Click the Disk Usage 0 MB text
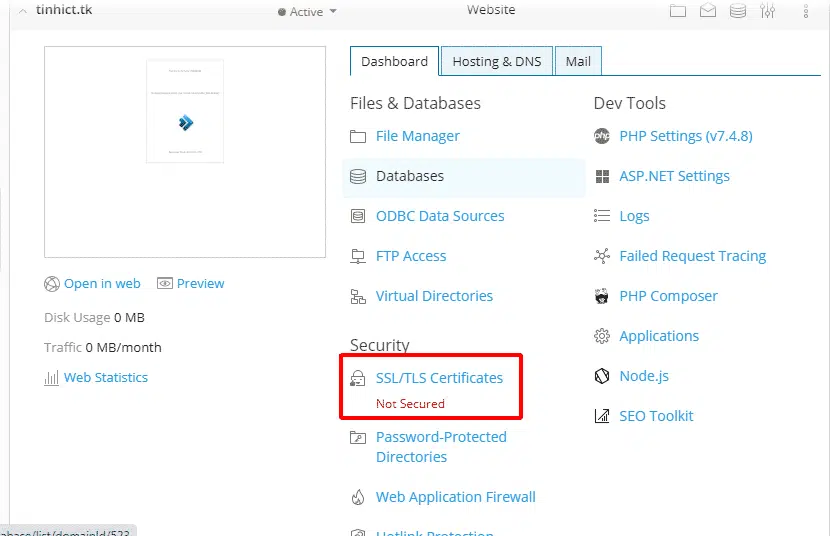The height and width of the screenshot is (536, 830). click(x=94, y=317)
